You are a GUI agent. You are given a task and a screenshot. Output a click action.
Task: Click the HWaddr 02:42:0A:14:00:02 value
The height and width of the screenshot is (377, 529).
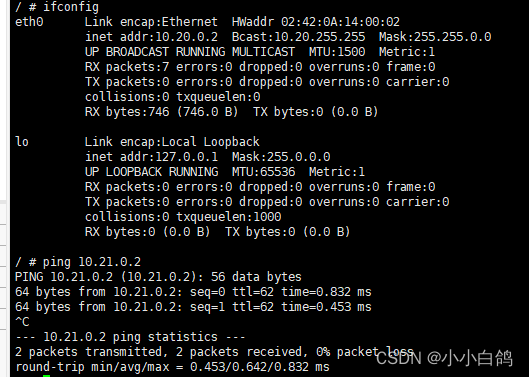pyautogui.click(x=316, y=22)
